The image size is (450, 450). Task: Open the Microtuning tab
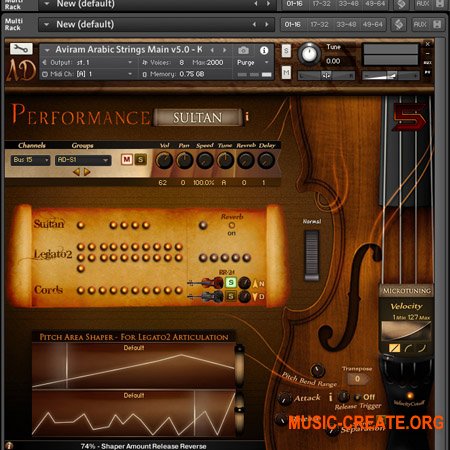click(x=407, y=291)
